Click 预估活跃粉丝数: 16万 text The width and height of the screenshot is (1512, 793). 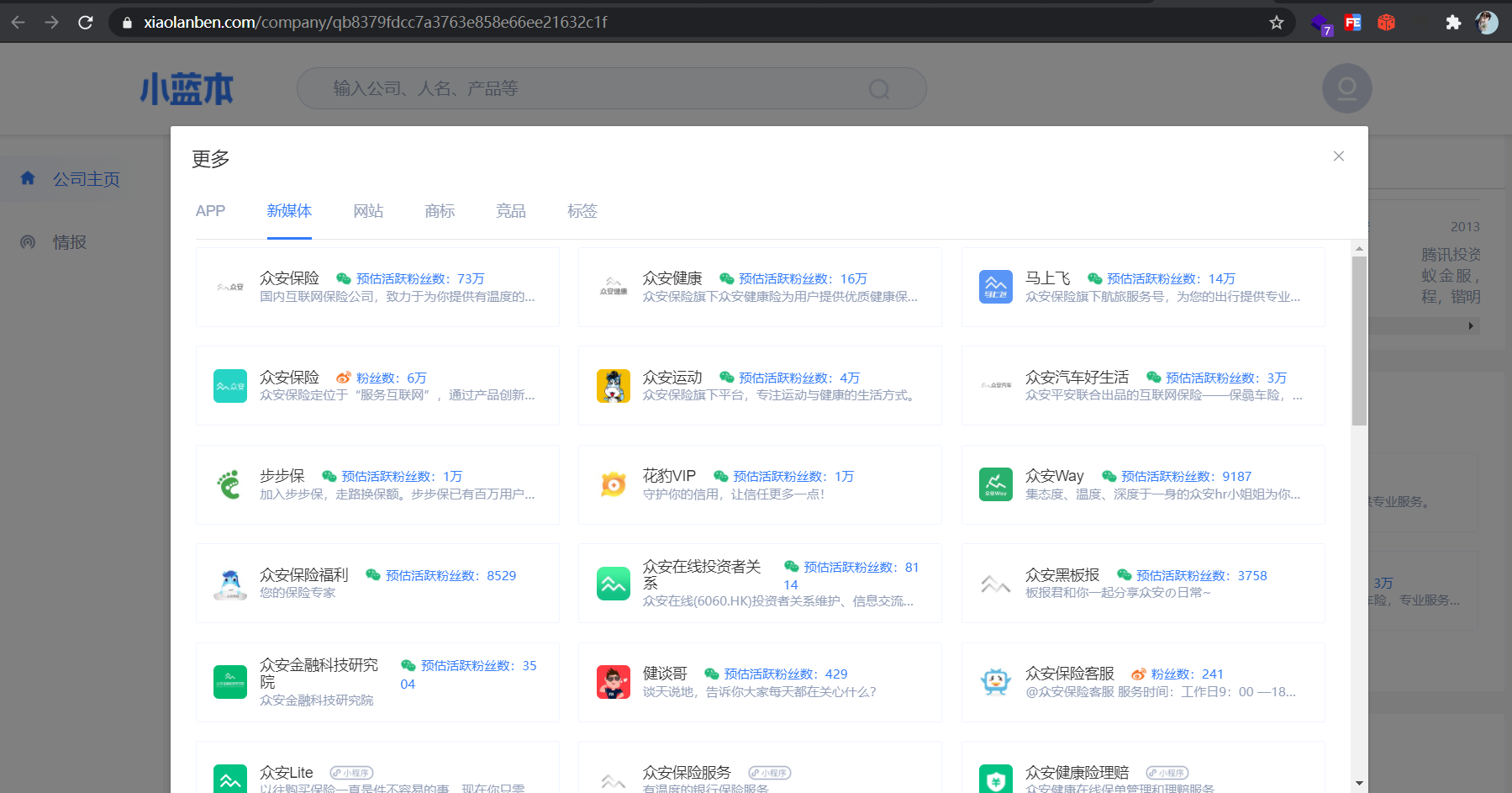pos(803,279)
